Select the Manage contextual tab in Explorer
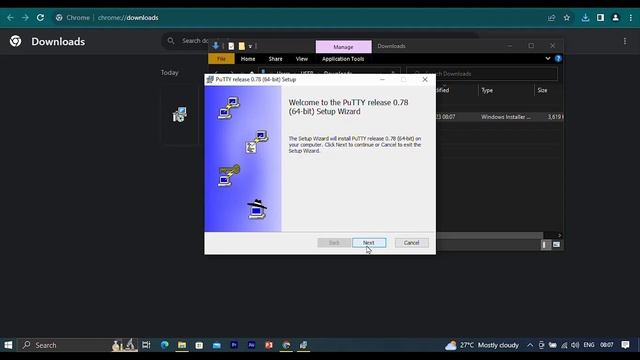The image size is (640, 360). pyautogui.click(x=343, y=47)
